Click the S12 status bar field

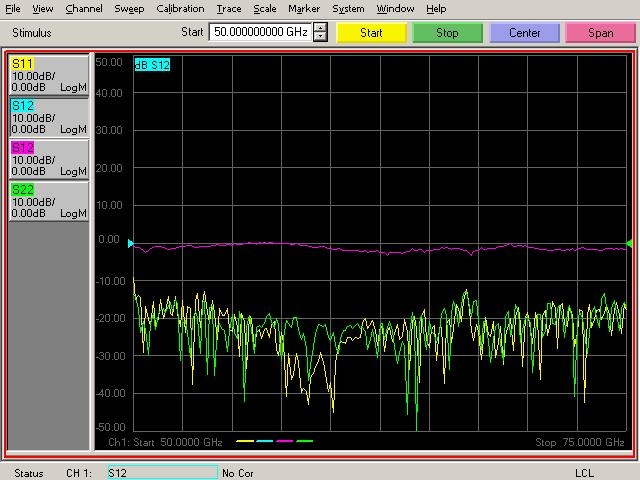(x=161, y=472)
